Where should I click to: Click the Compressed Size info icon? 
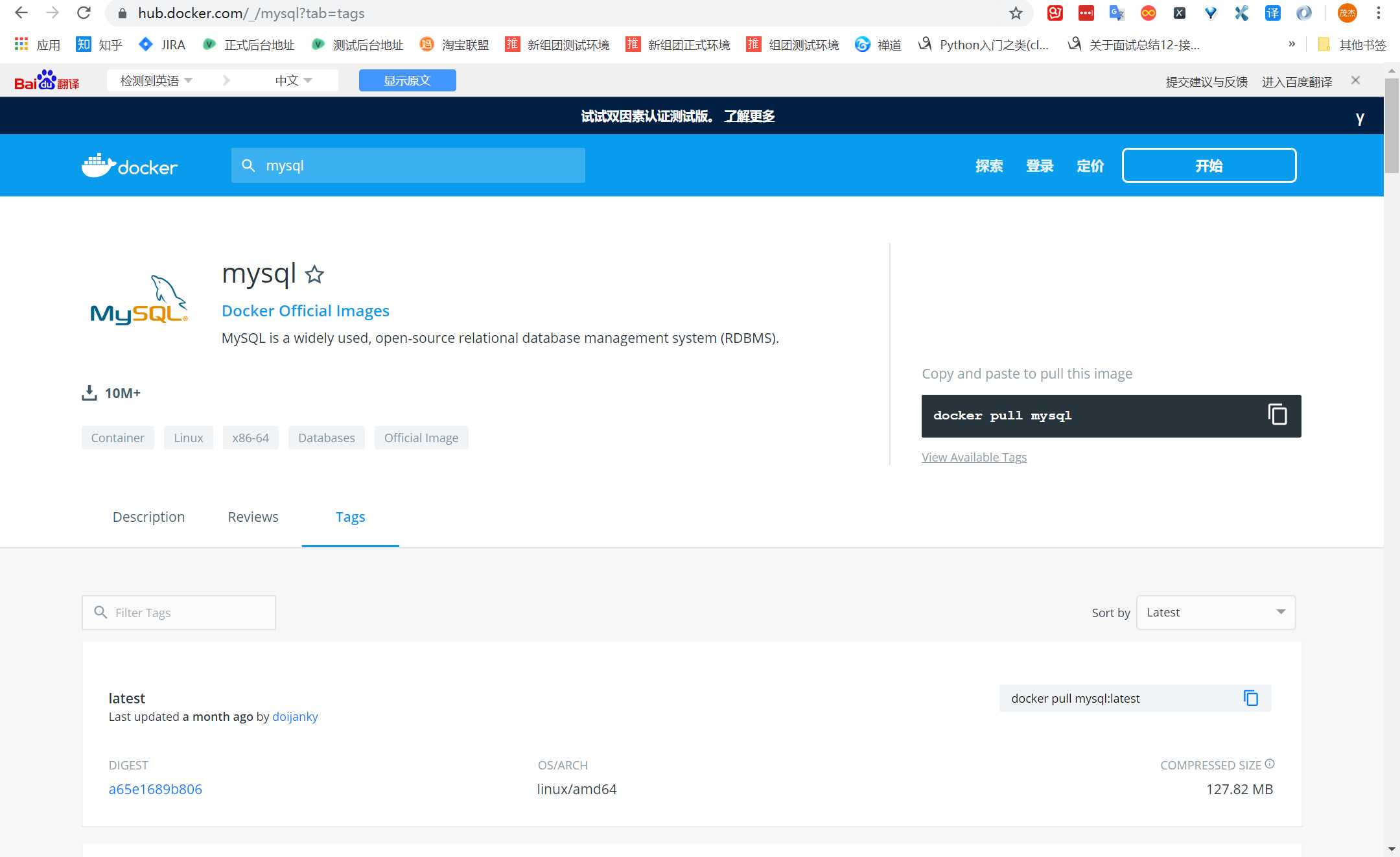[1270, 764]
